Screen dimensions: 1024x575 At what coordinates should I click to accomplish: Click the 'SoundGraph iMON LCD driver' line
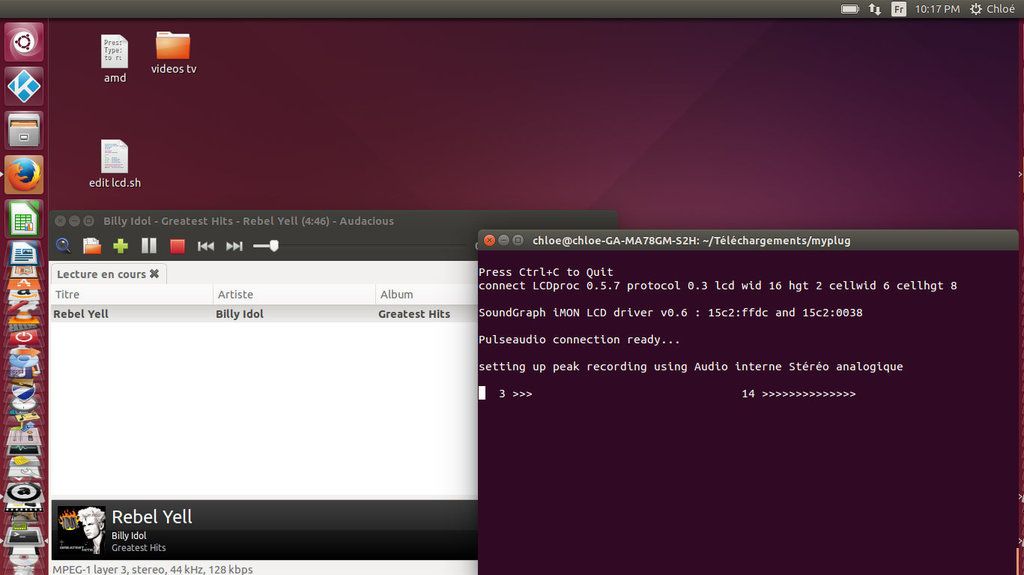point(670,312)
